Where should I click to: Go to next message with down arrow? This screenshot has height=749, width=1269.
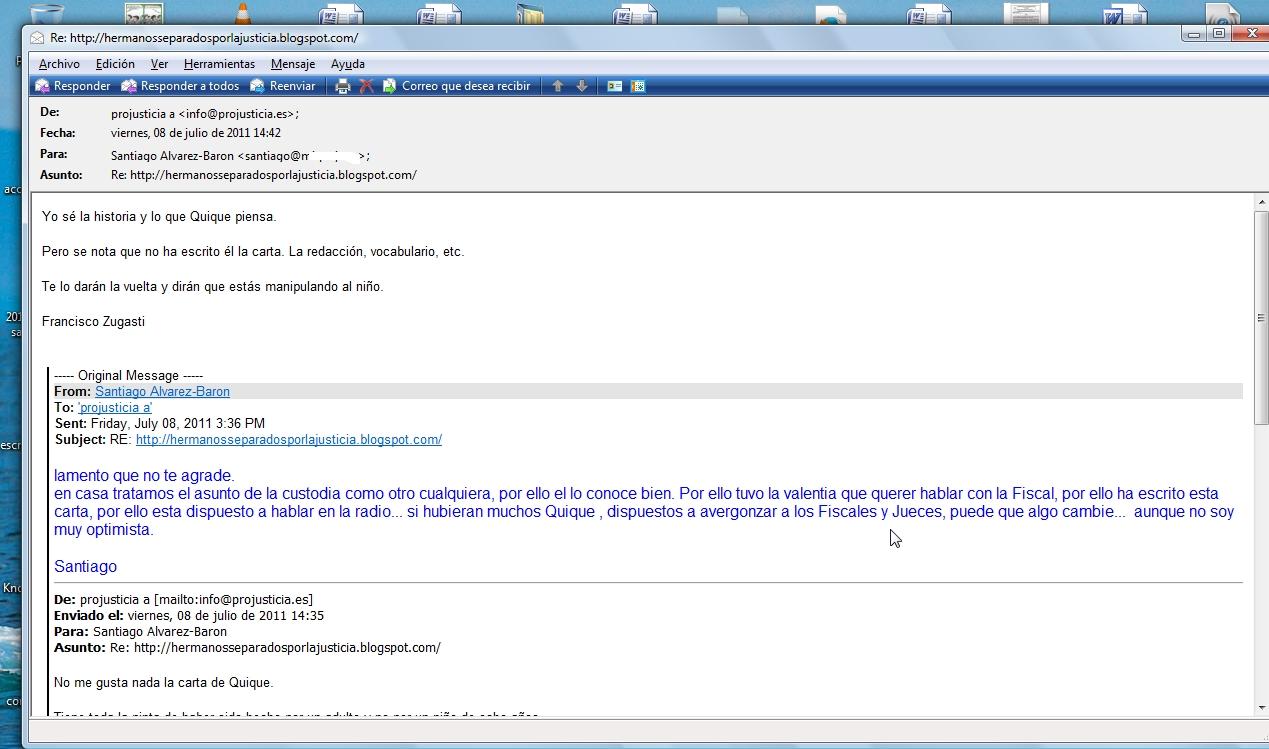pyautogui.click(x=582, y=86)
